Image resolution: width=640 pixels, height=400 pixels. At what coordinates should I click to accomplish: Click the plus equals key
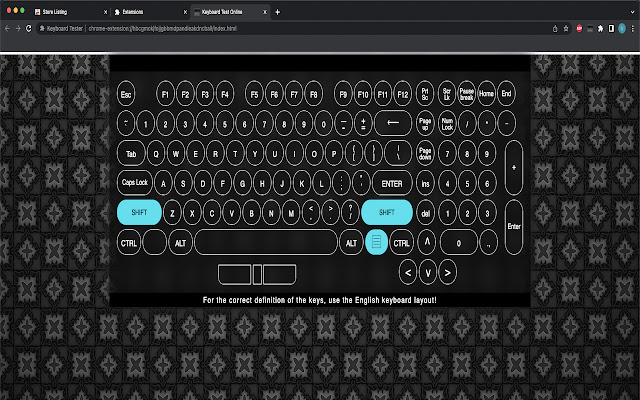(x=363, y=123)
